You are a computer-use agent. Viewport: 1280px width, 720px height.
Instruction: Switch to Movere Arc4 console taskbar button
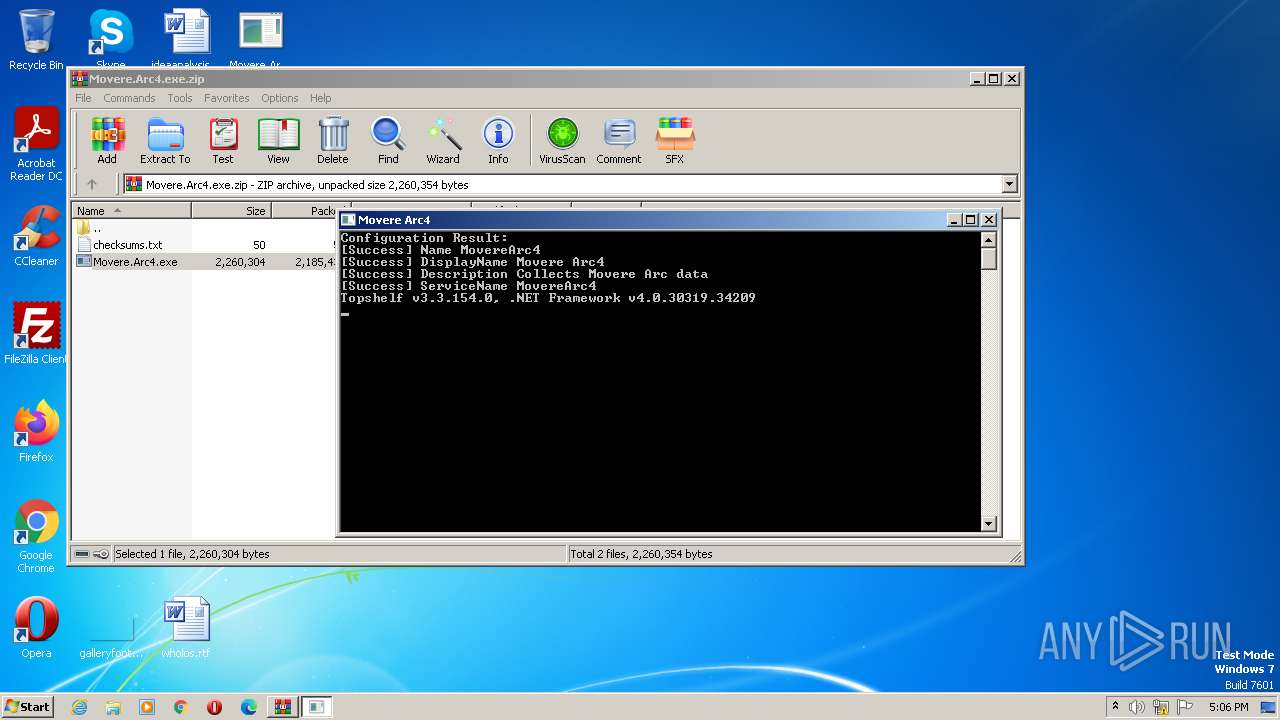coord(317,707)
